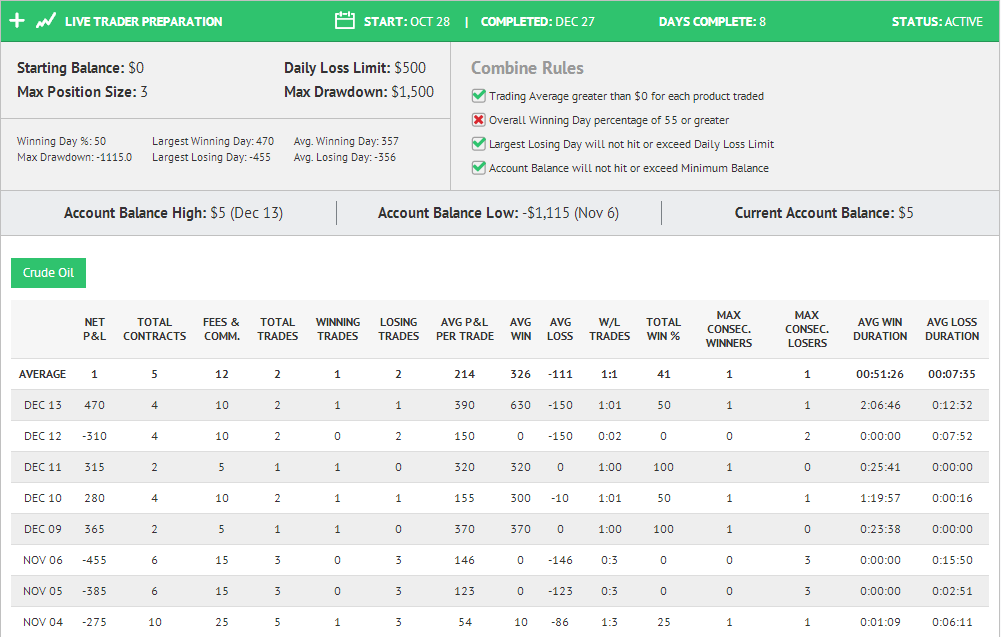Click the trend chart icon beside Live Trader Preparation
1001x637 pixels.
45,21
